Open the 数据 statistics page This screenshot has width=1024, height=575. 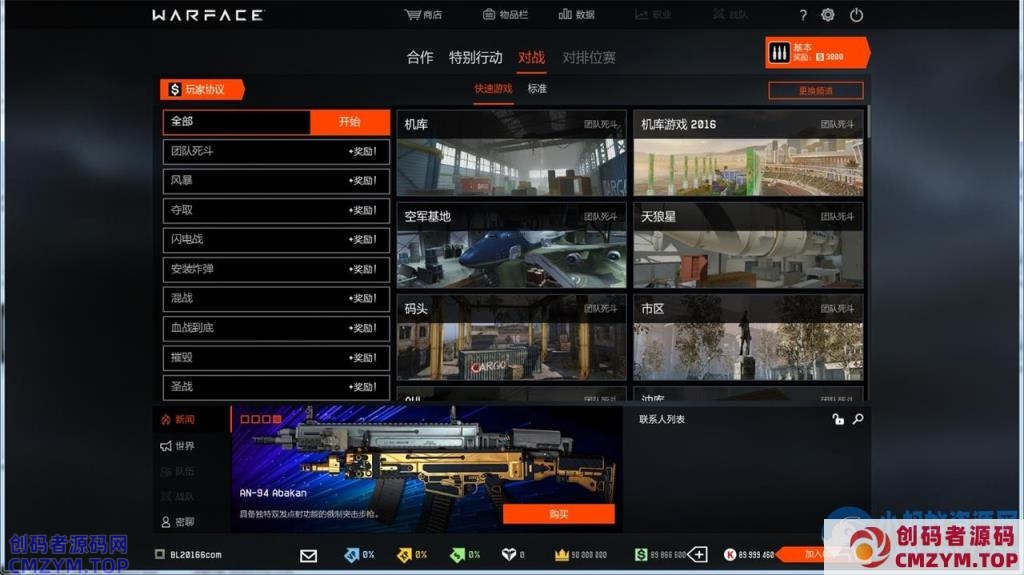565,15
